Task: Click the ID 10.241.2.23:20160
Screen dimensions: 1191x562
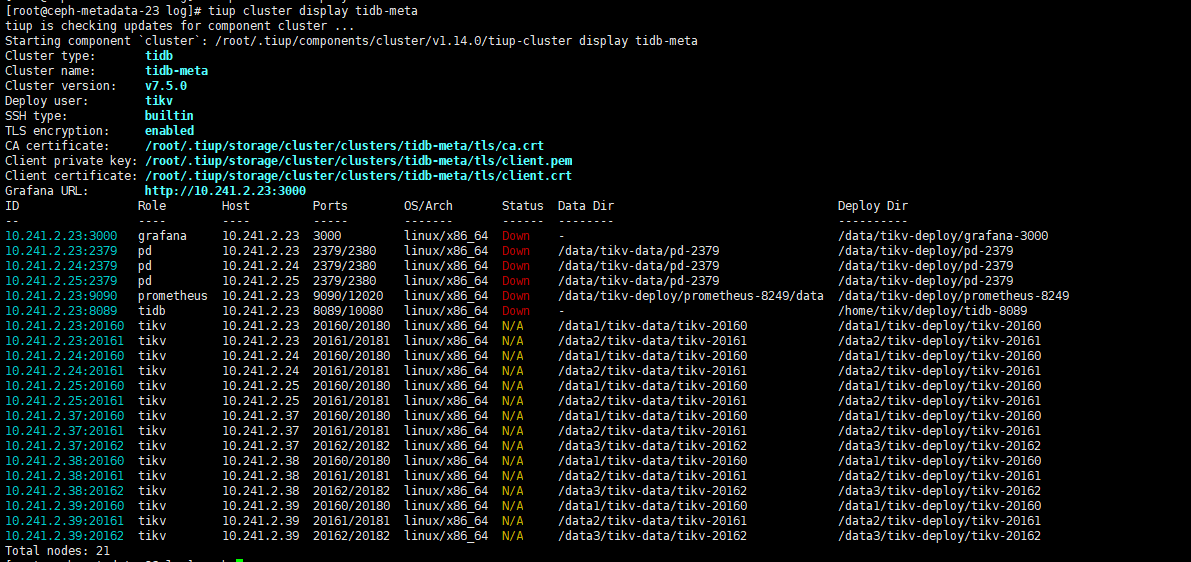Action: pyautogui.click(x=65, y=326)
